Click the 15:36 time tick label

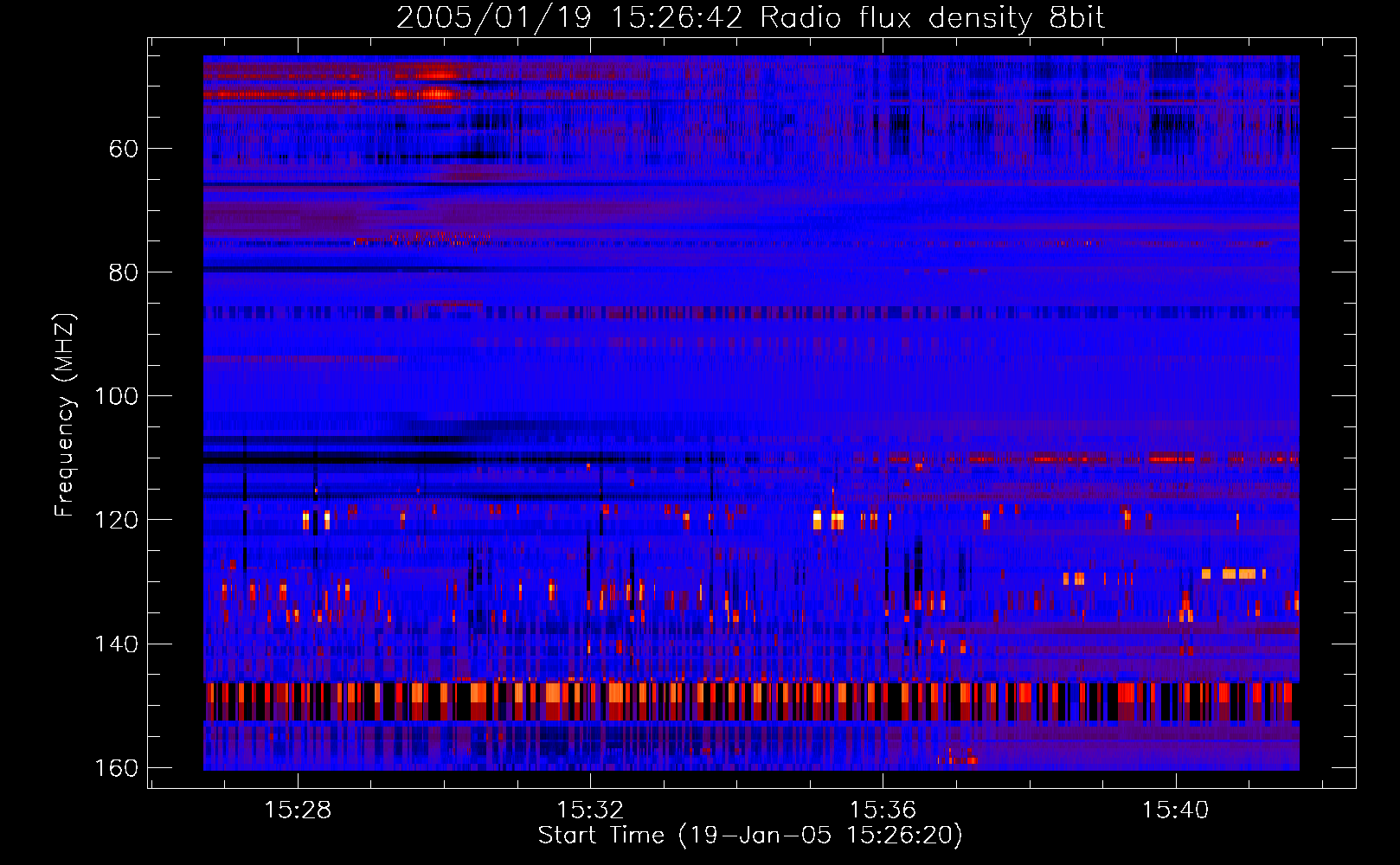tap(883, 811)
